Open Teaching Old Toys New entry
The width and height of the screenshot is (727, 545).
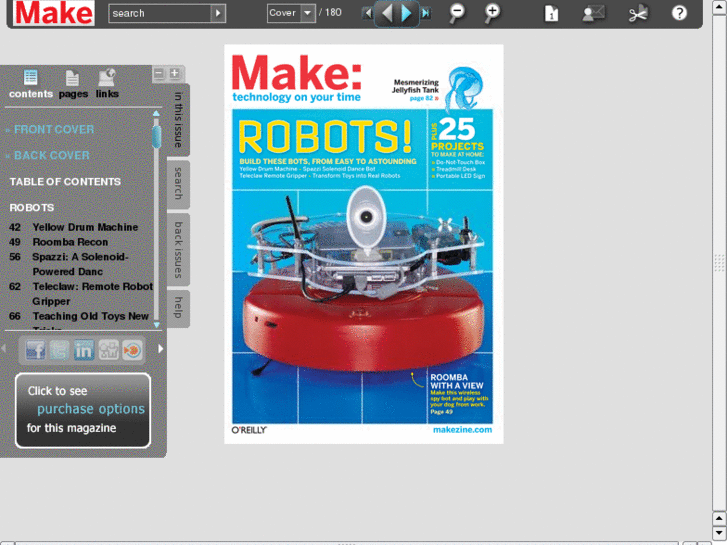[x=79, y=316]
